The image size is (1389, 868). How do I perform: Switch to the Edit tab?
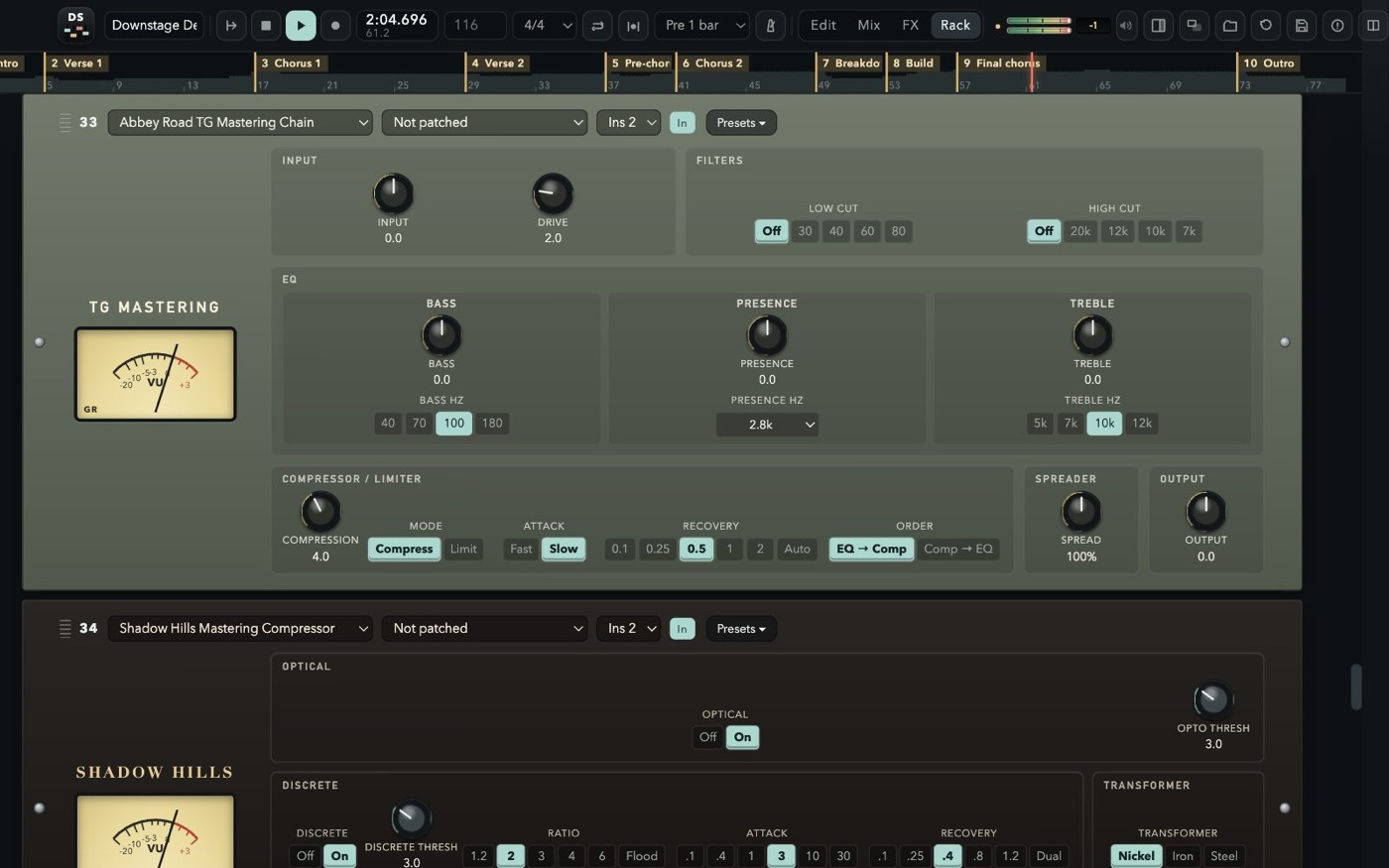[x=822, y=25]
